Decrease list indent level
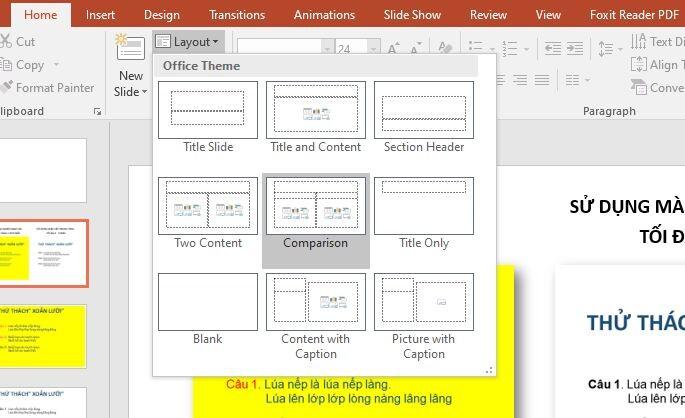The image size is (685, 418). point(553,48)
